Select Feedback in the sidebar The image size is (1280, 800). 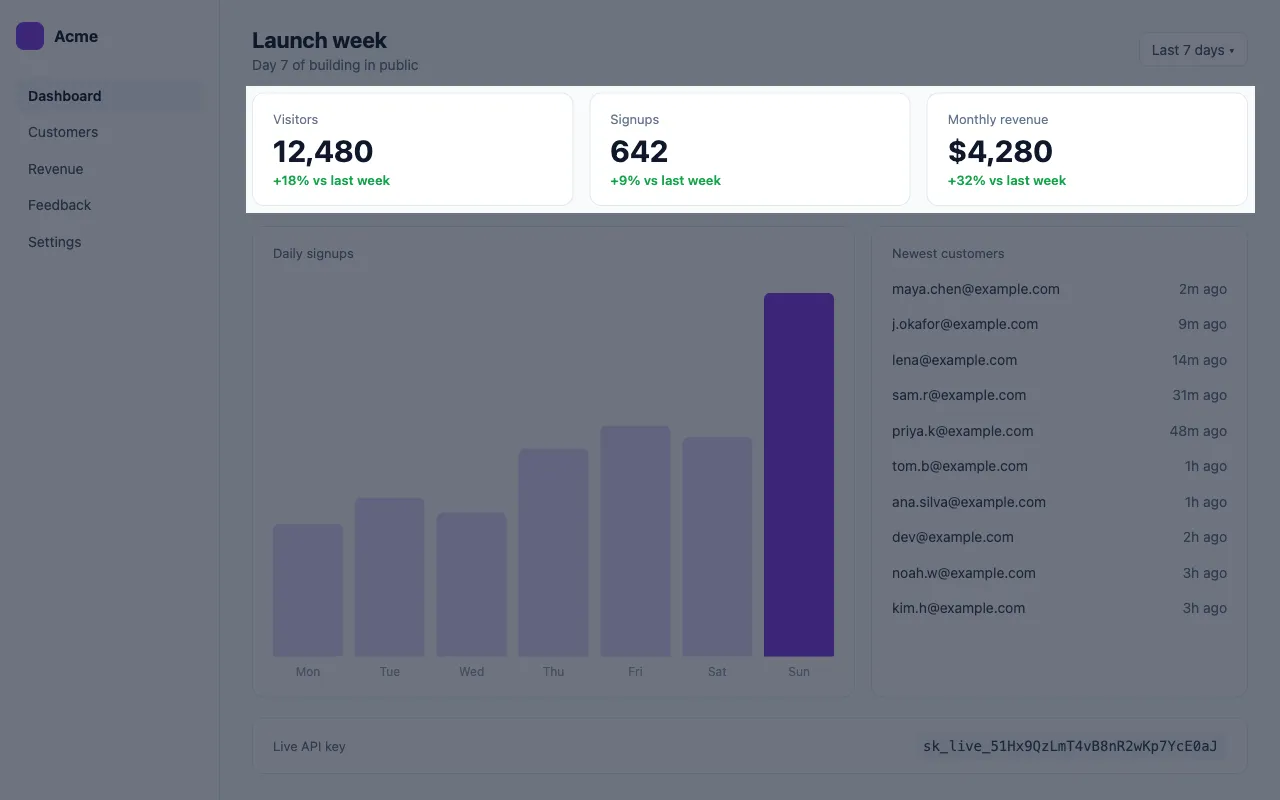pyautogui.click(x=110, y=205)
